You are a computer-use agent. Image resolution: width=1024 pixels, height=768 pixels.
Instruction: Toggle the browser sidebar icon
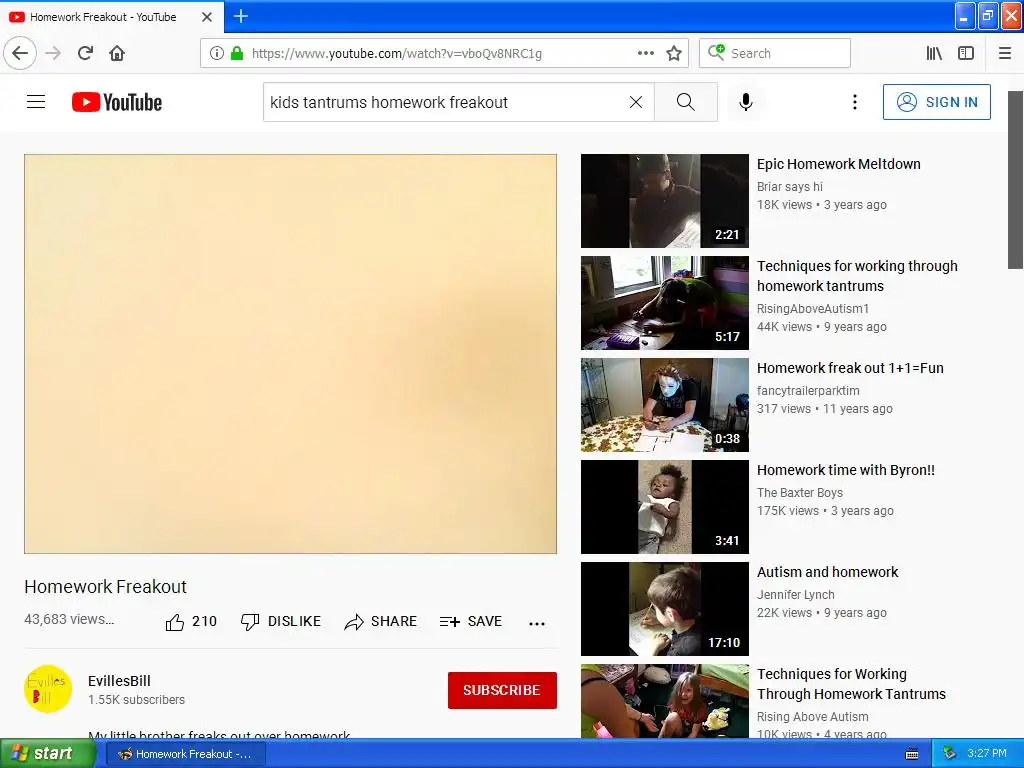966,53
